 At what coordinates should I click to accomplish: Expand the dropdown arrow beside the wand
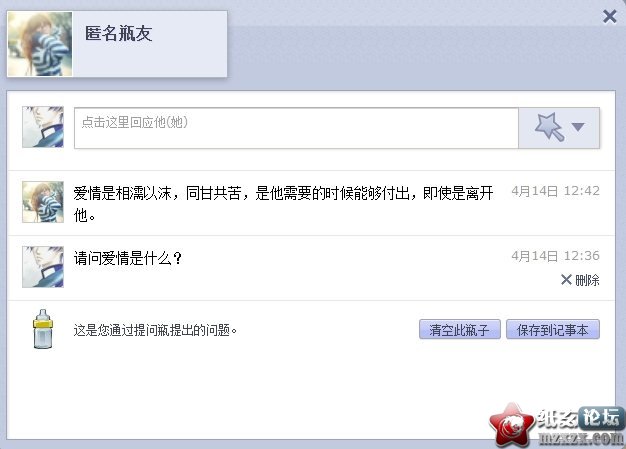click(x=578, y=127)
